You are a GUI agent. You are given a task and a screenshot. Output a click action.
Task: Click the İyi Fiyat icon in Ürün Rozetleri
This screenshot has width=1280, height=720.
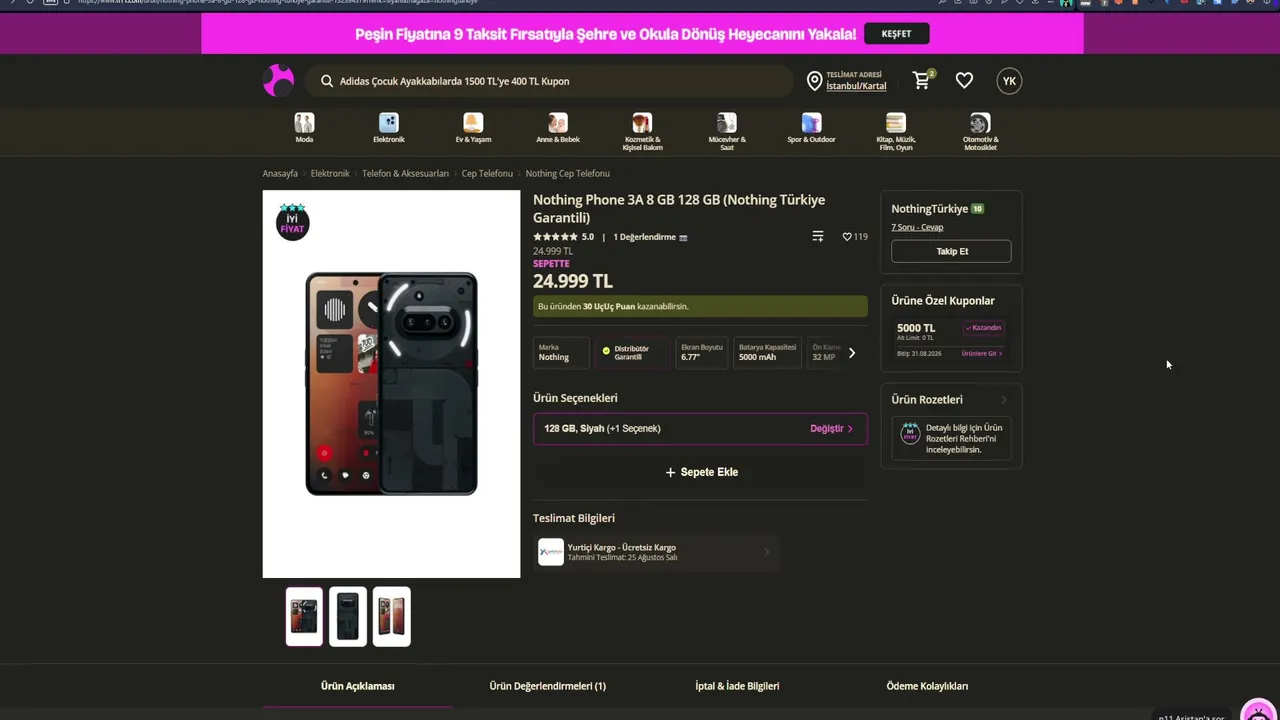[x=910, y=433]
